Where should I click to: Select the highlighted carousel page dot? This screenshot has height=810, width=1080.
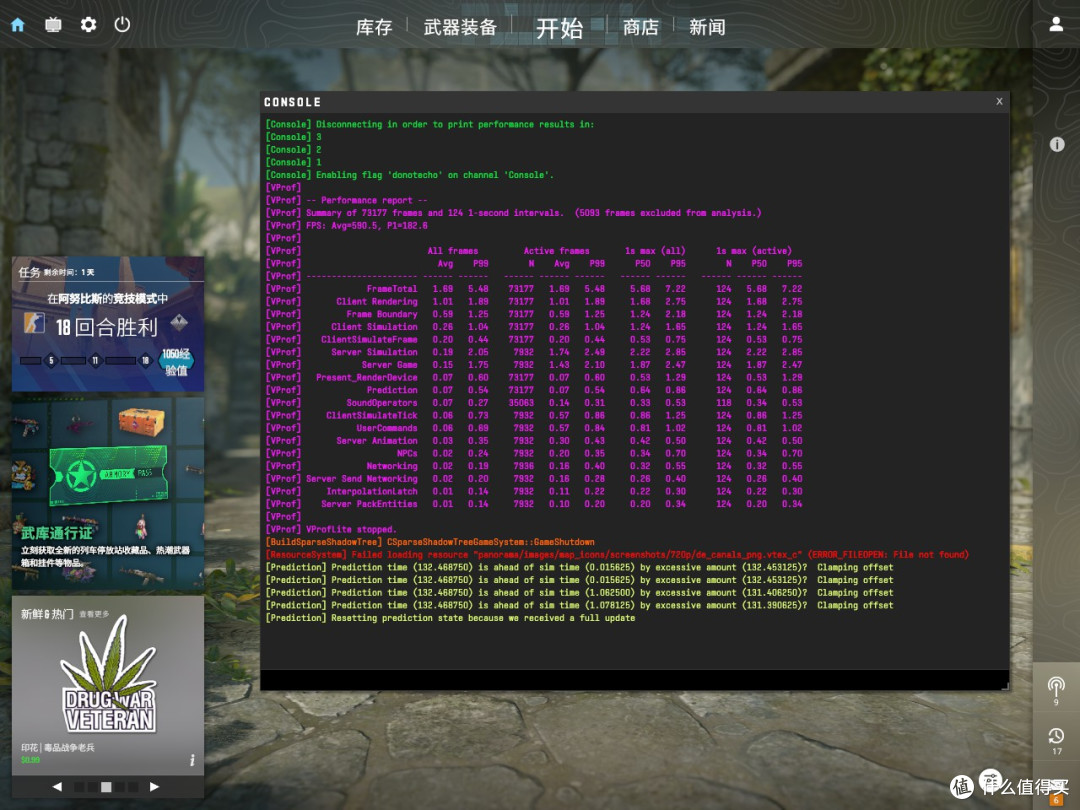(x=106, y=787)
